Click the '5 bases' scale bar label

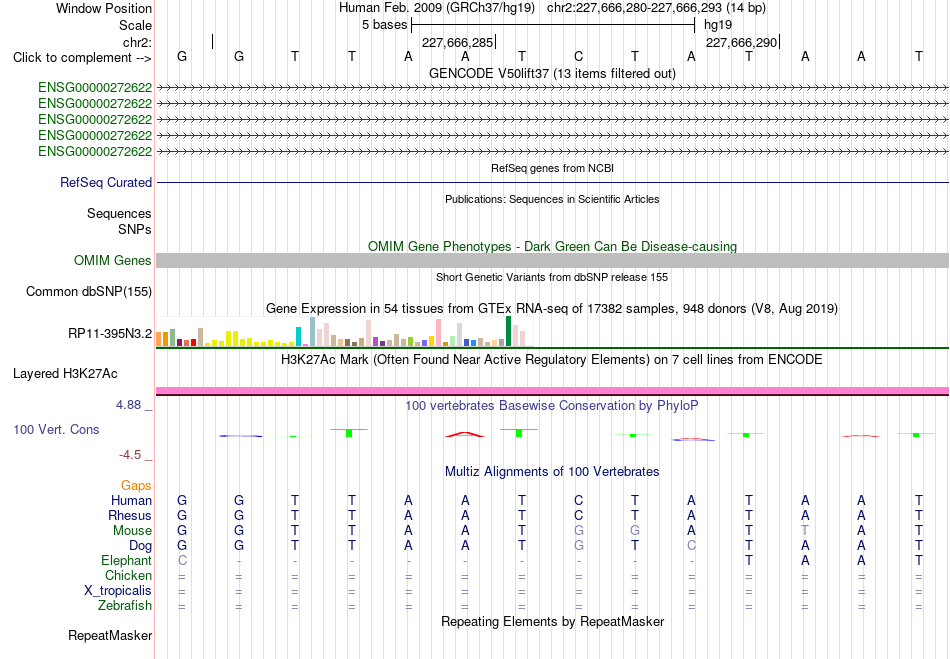coord(385,25)
